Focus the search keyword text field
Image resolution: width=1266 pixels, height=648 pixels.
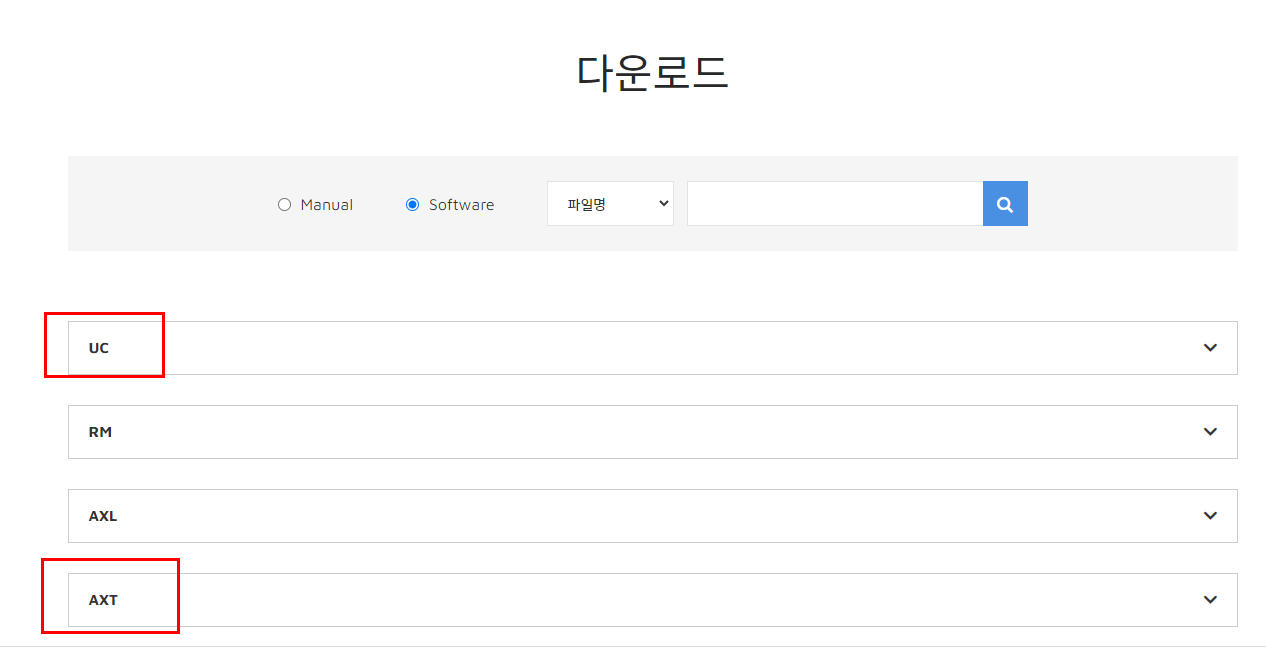click(834, 204)
